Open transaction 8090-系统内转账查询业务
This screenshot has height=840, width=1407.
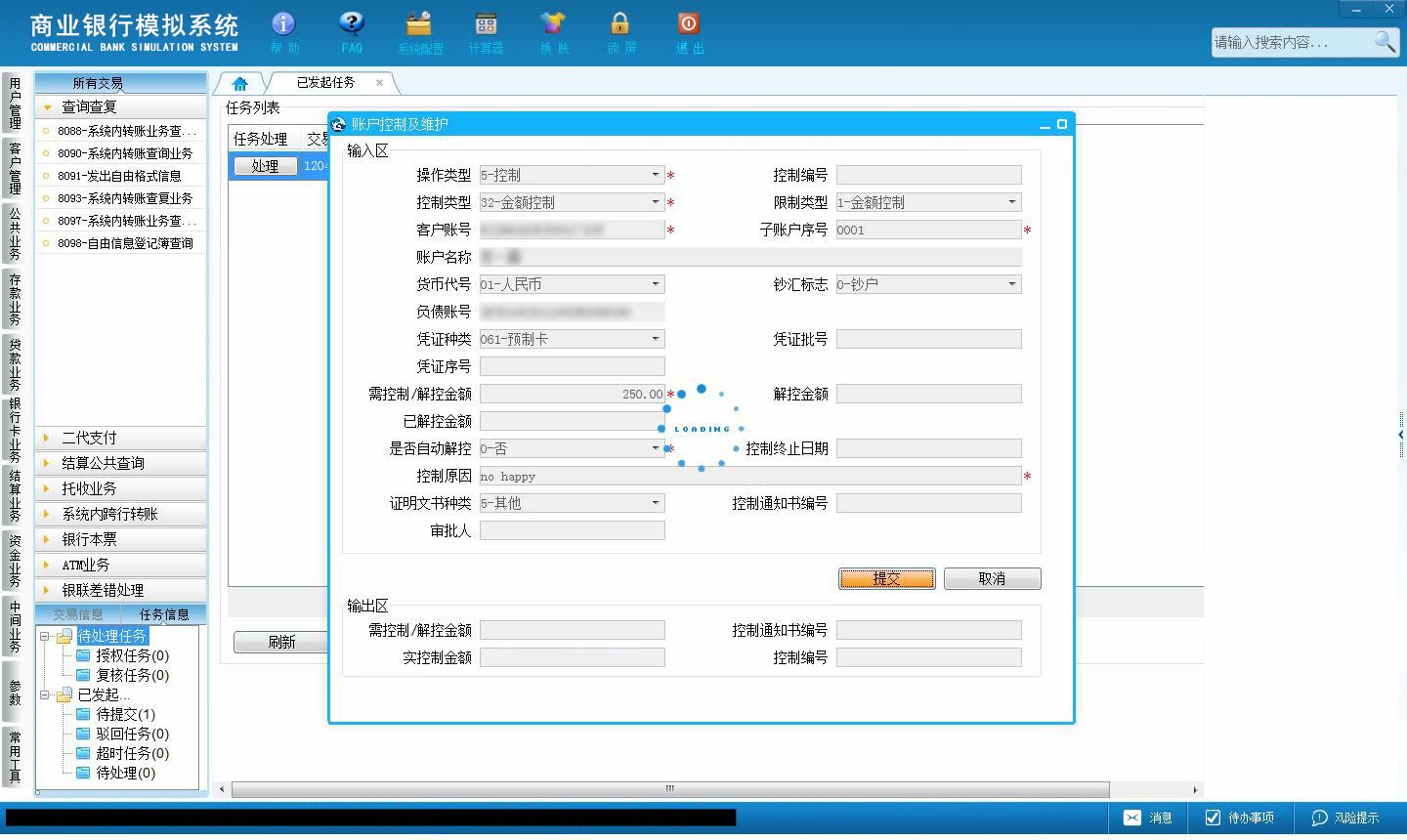pyautogui.click(x=125, y=153)
